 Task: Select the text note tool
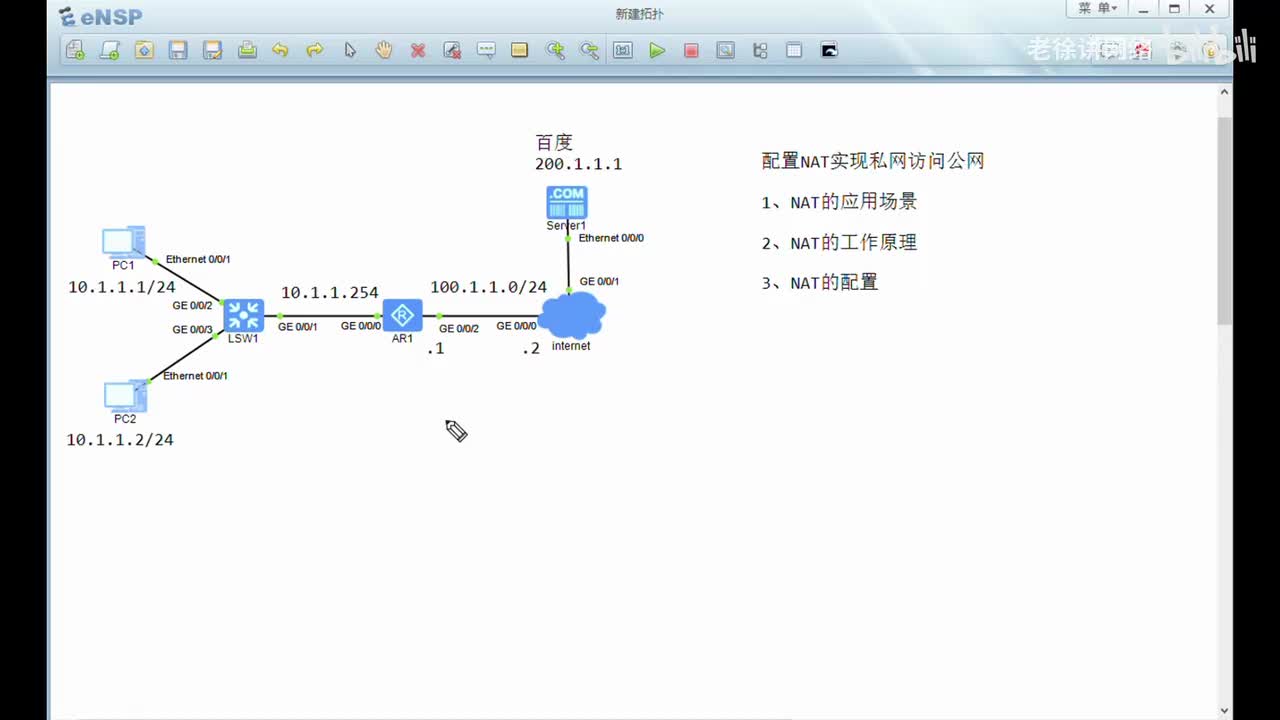tap(486, 50)
